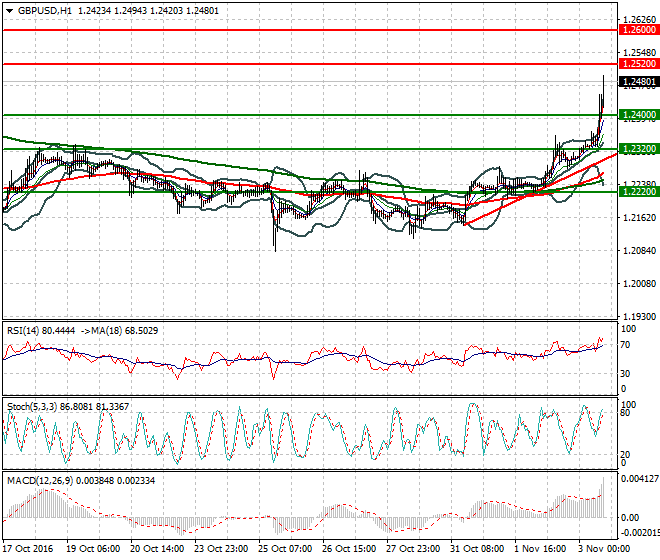660x560 pixels.
Task: Select the current price label 1.24801
Action: coord(639,82)
